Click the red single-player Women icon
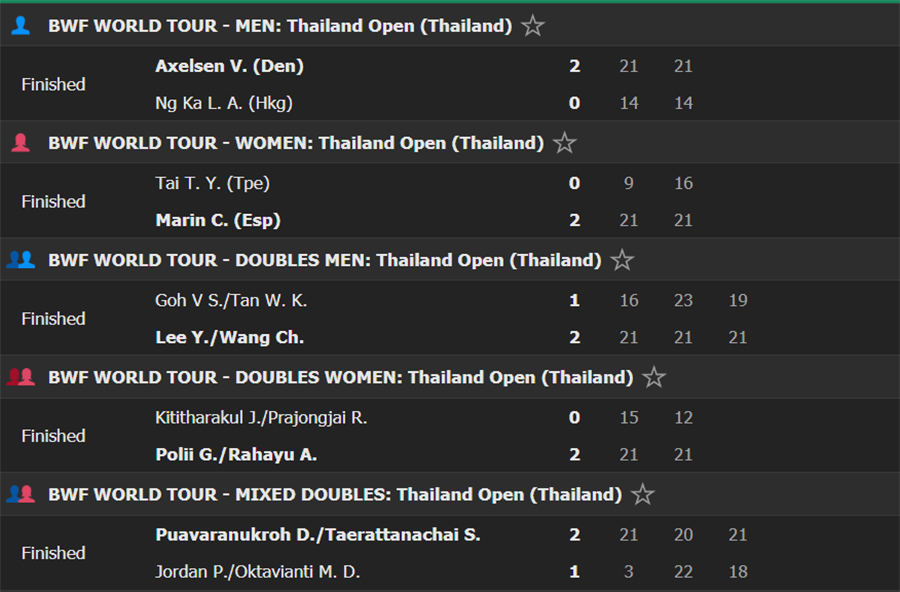Viewport: 900px width, 592px height. click(21, 142)
